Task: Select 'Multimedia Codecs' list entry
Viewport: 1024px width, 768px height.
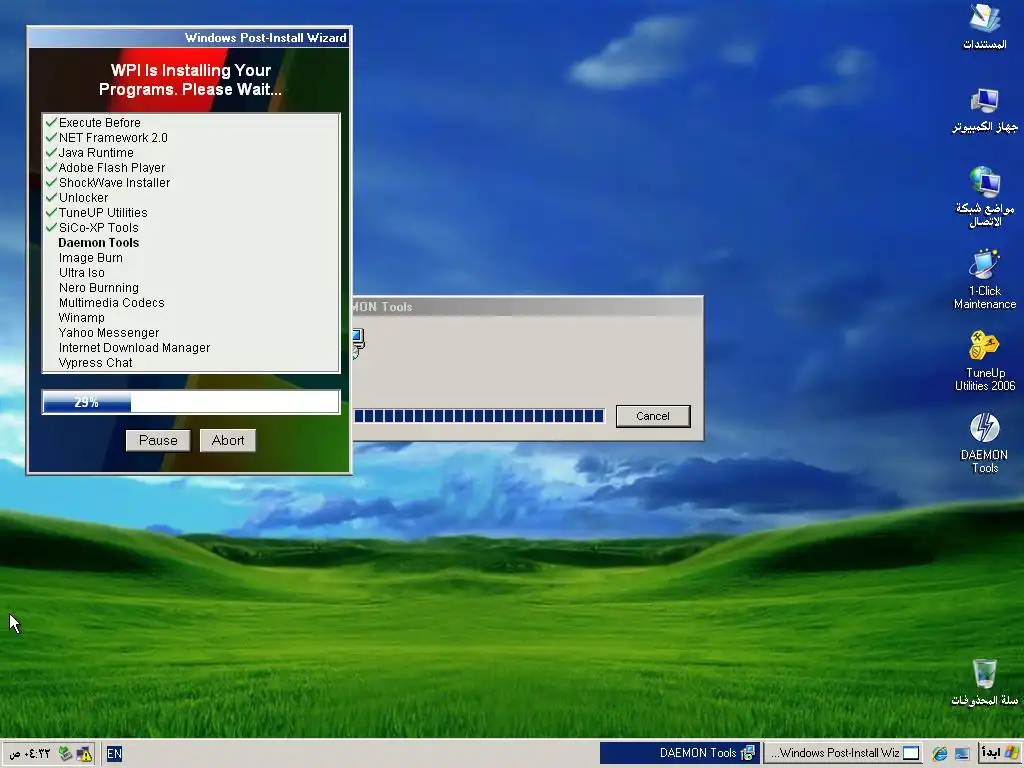Action: tap(112, 302)
